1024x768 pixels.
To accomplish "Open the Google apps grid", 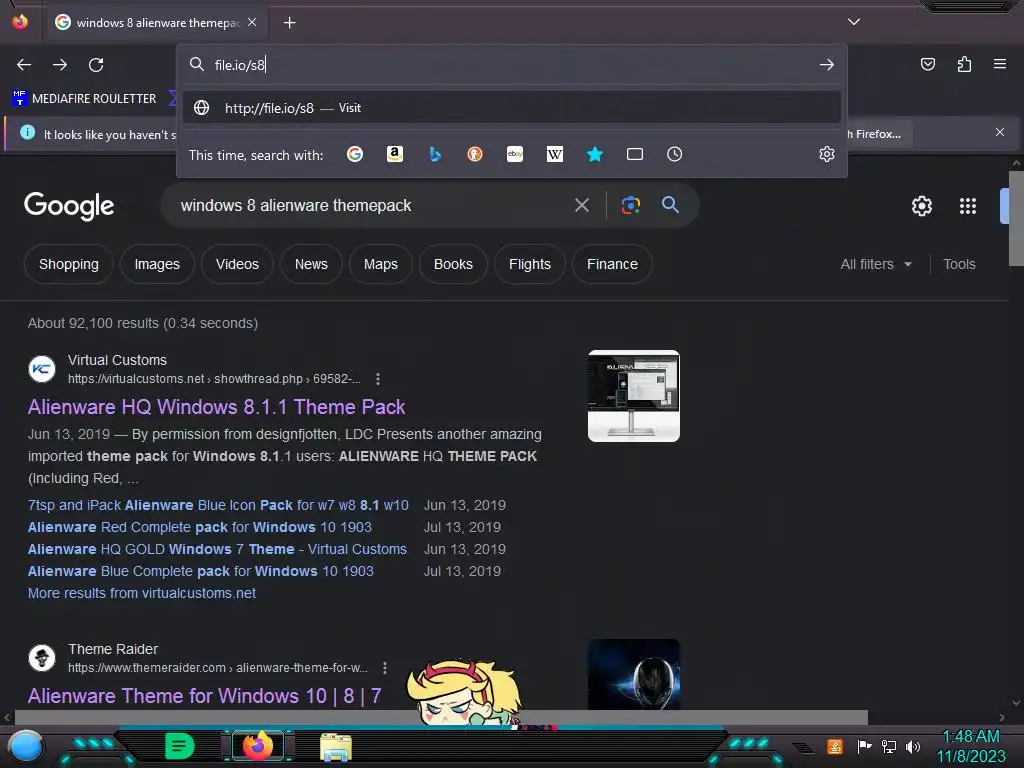I will coord(968,206).
